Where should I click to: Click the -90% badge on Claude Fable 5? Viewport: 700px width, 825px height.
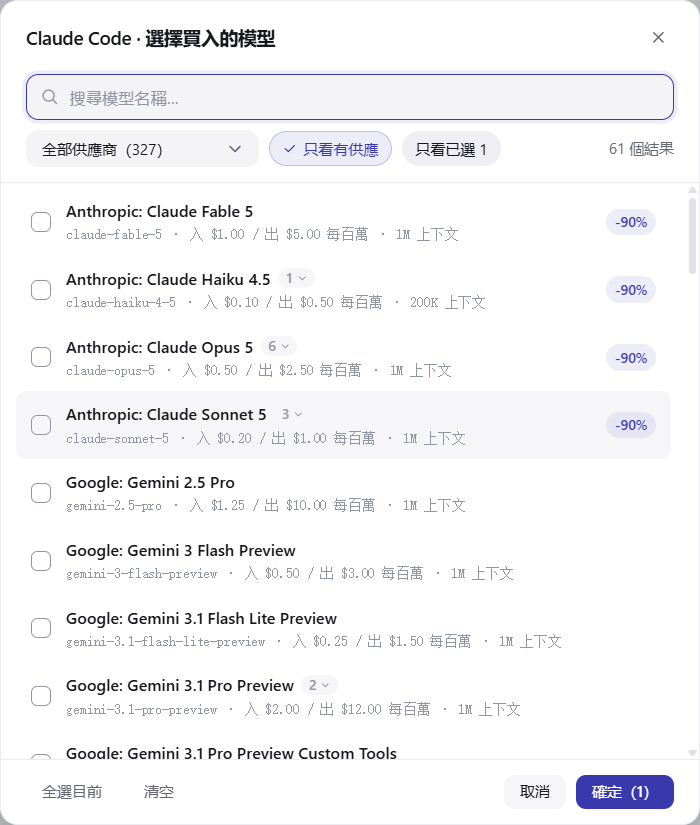[631, 222]
